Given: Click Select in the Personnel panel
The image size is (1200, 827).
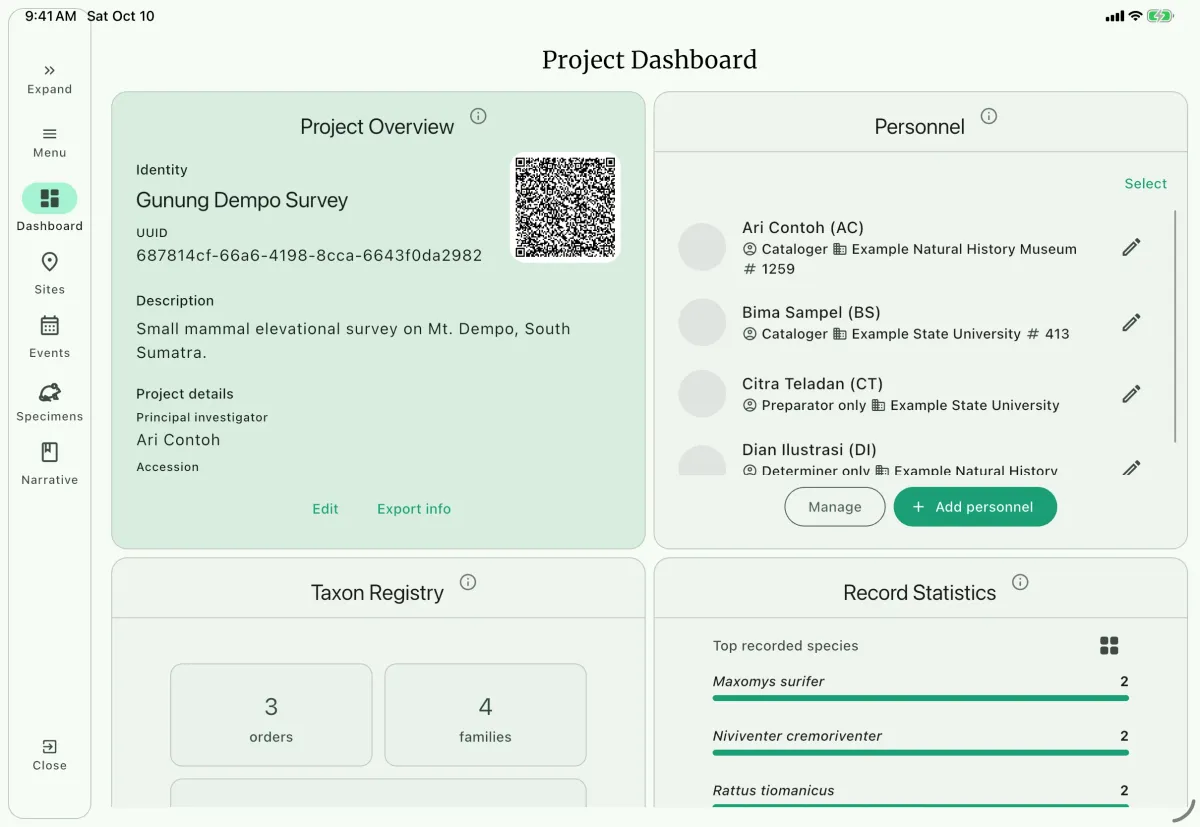Looking at the screenshot, I should [1145, 184].
